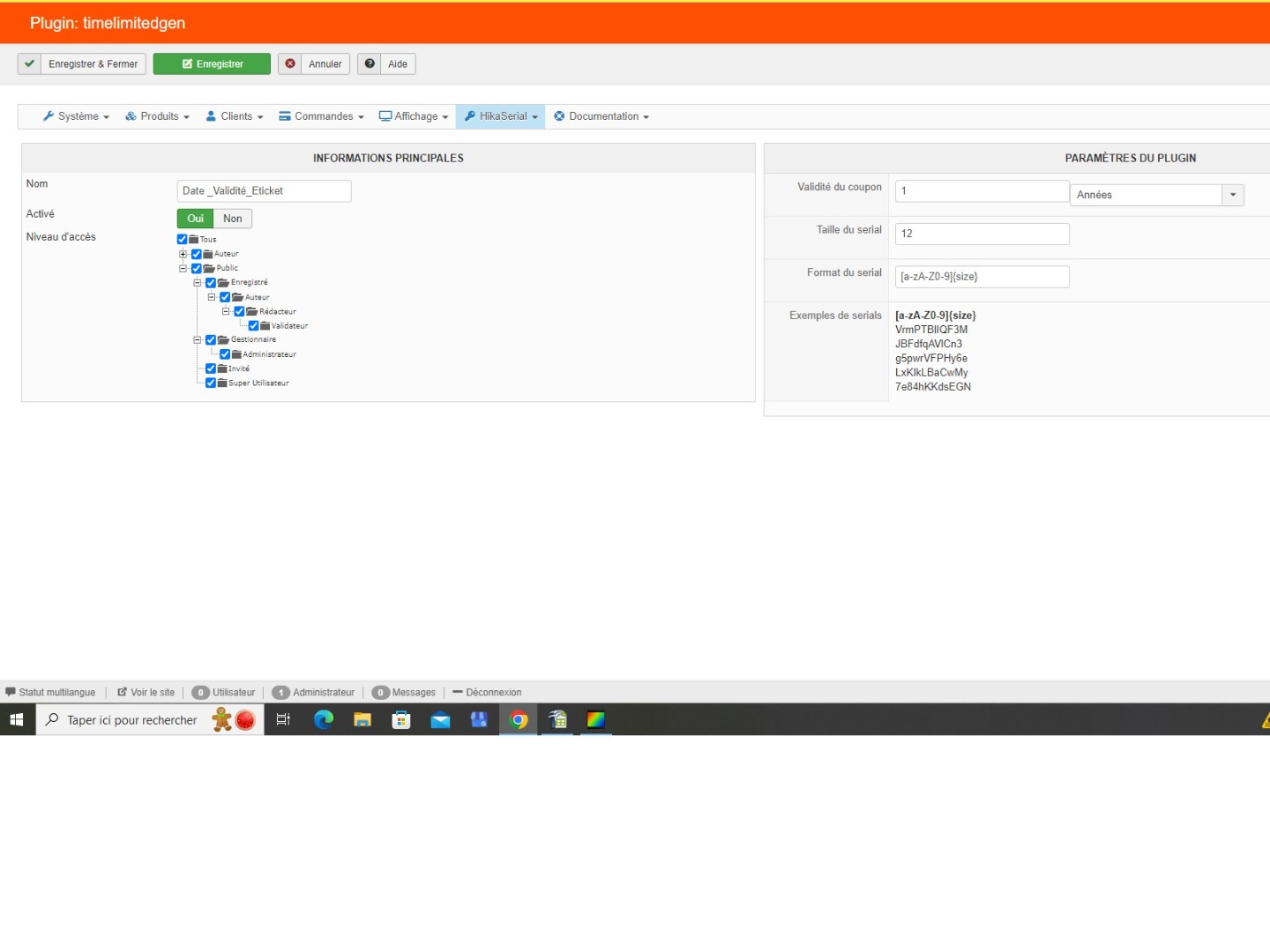Collapse the Rédacteur tree node
Image resolution: width=1270 pixels, height=952 pixels.
(x=226, y=312)
